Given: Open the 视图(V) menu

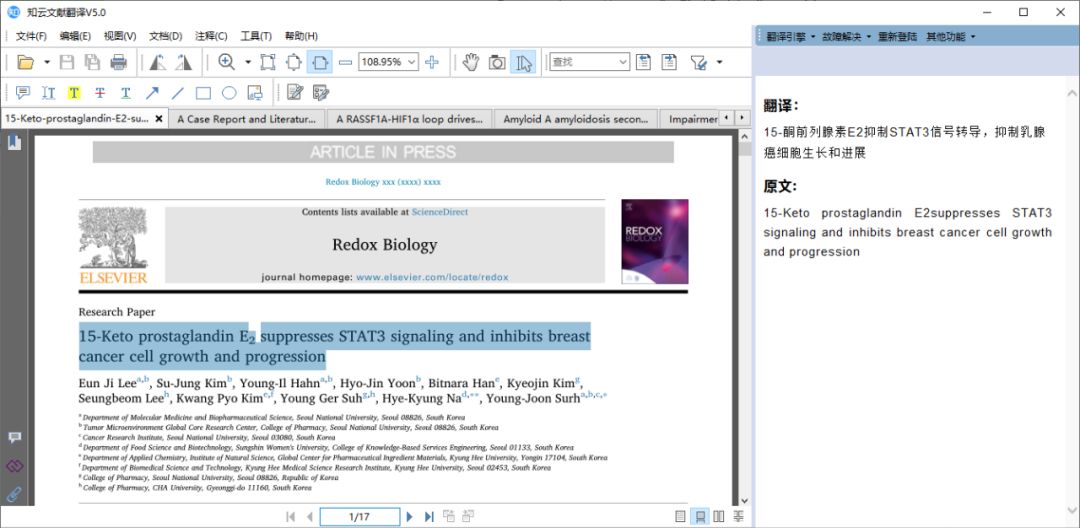Looking at the screenshot, I should [120, 36].
